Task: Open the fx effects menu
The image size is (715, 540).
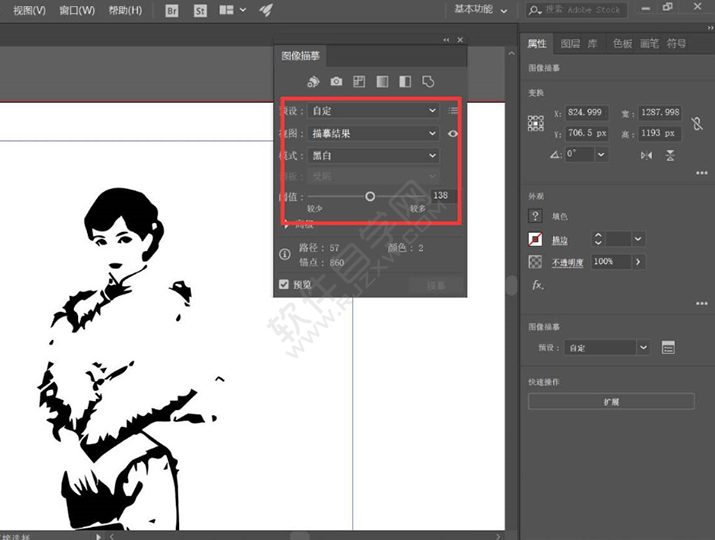Action: tap(538, 286)
